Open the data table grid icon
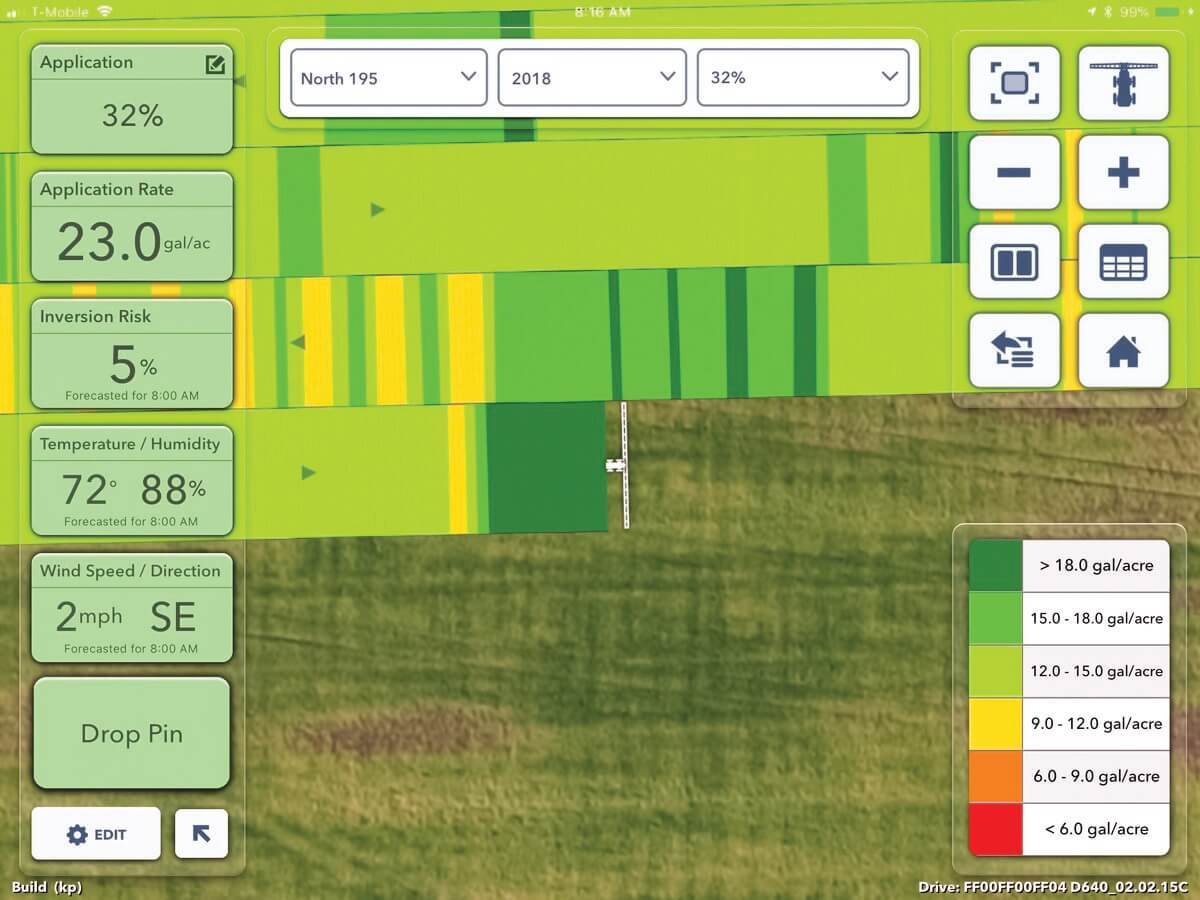This screenshot has height=900, width=1200. click(1124, 262)
